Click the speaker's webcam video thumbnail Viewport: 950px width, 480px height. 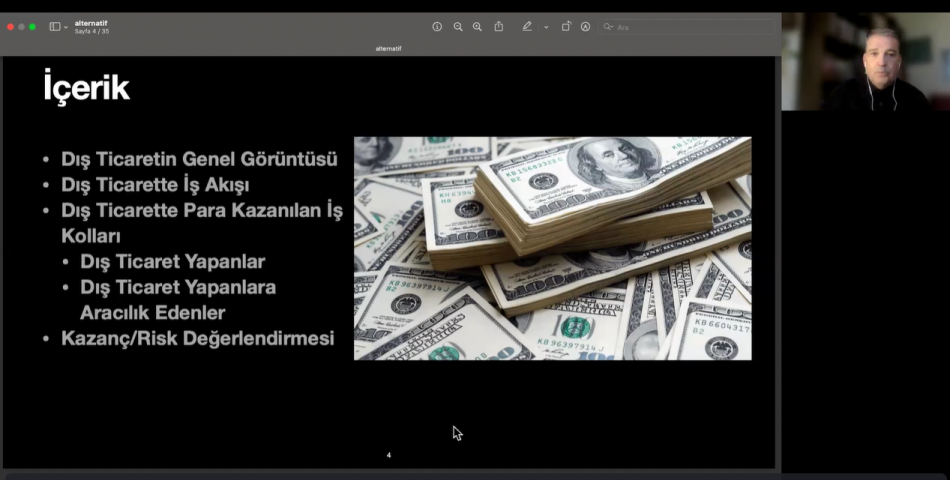coord(865,62)
